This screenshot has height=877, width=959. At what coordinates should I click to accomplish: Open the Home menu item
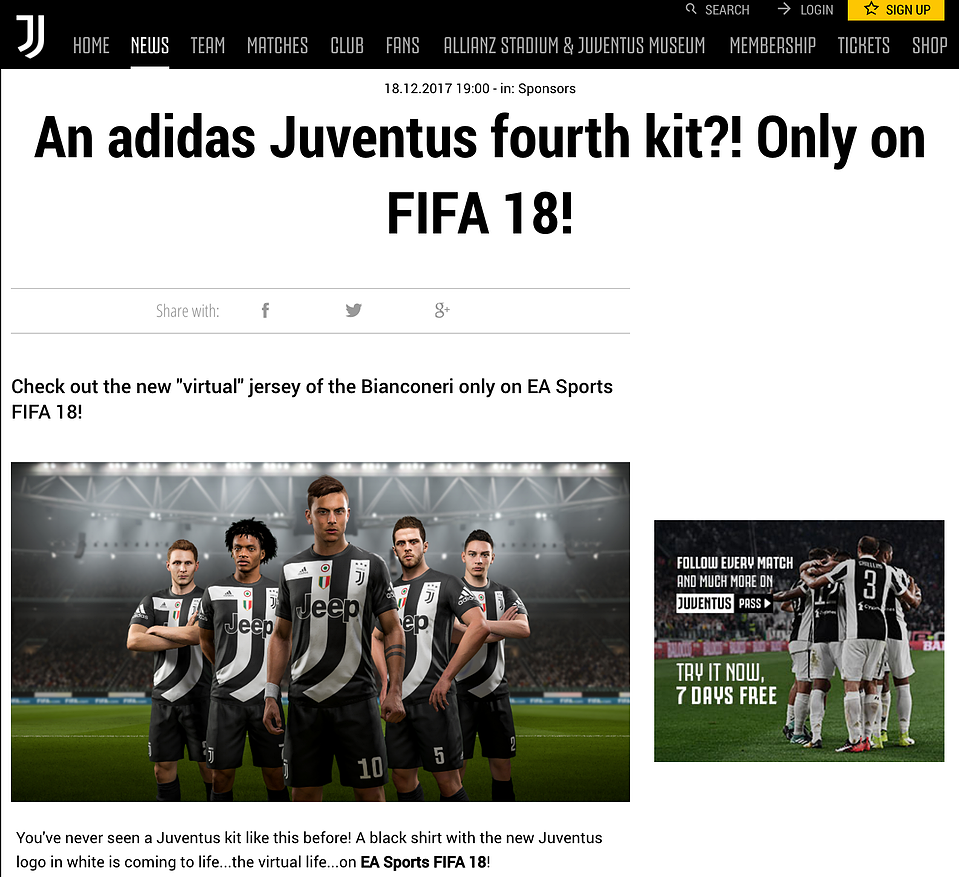coord(91,45)
